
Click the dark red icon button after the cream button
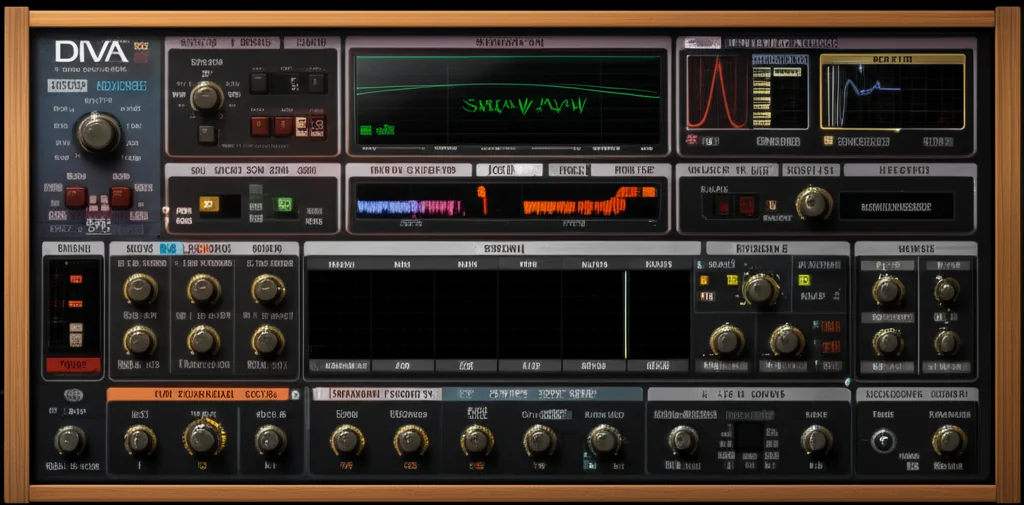tap(317, 125)
